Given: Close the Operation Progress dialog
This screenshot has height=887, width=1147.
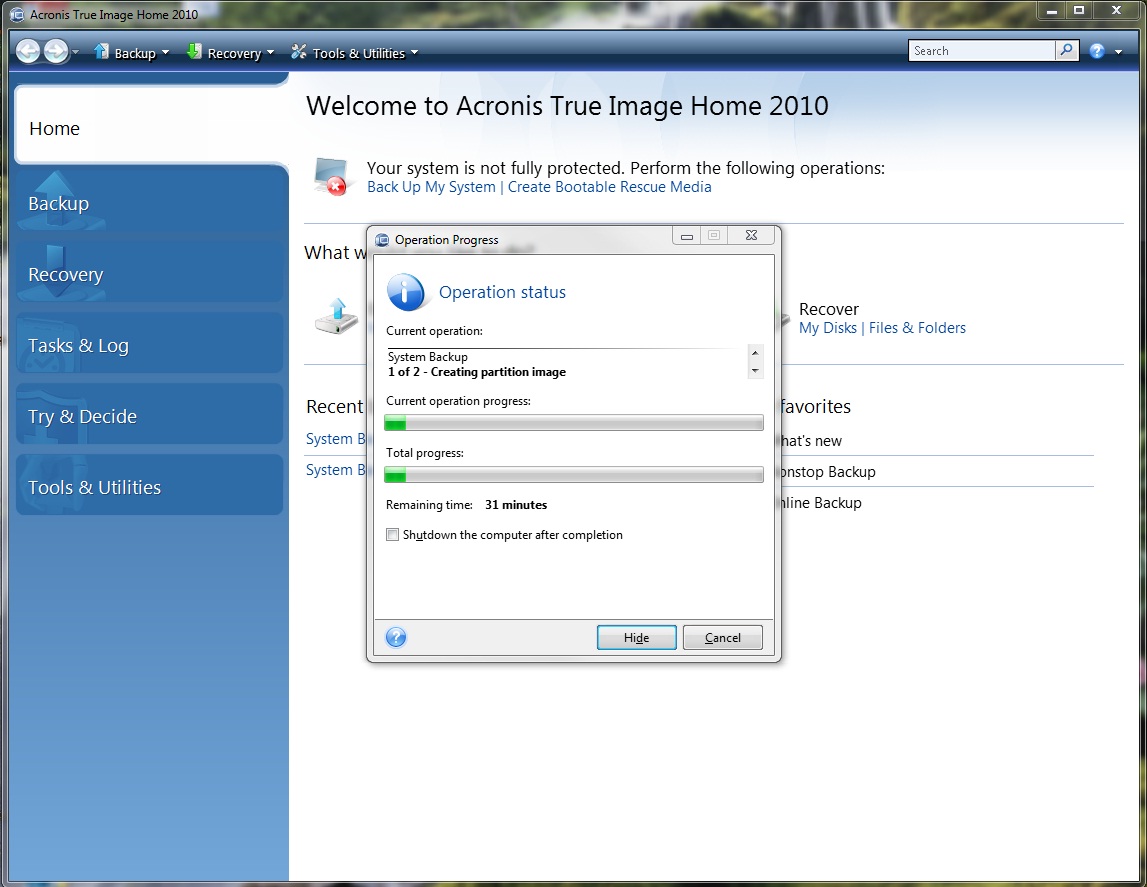Looking at the screenshot, I should coord(751,235).
